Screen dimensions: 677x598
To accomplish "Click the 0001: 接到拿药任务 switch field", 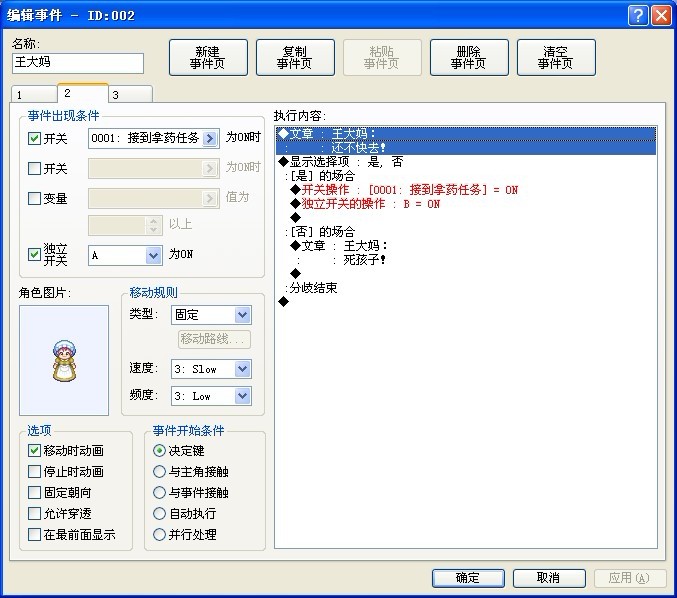I will [x=154, y=138].
